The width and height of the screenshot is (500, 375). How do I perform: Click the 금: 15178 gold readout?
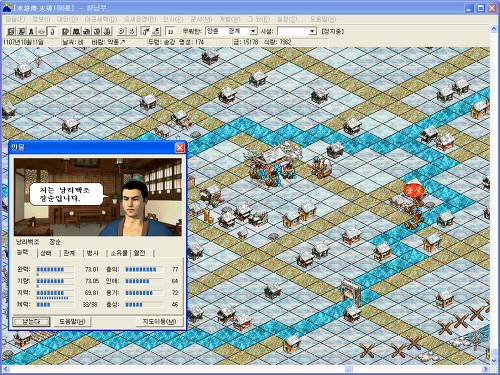click(246, 42)
